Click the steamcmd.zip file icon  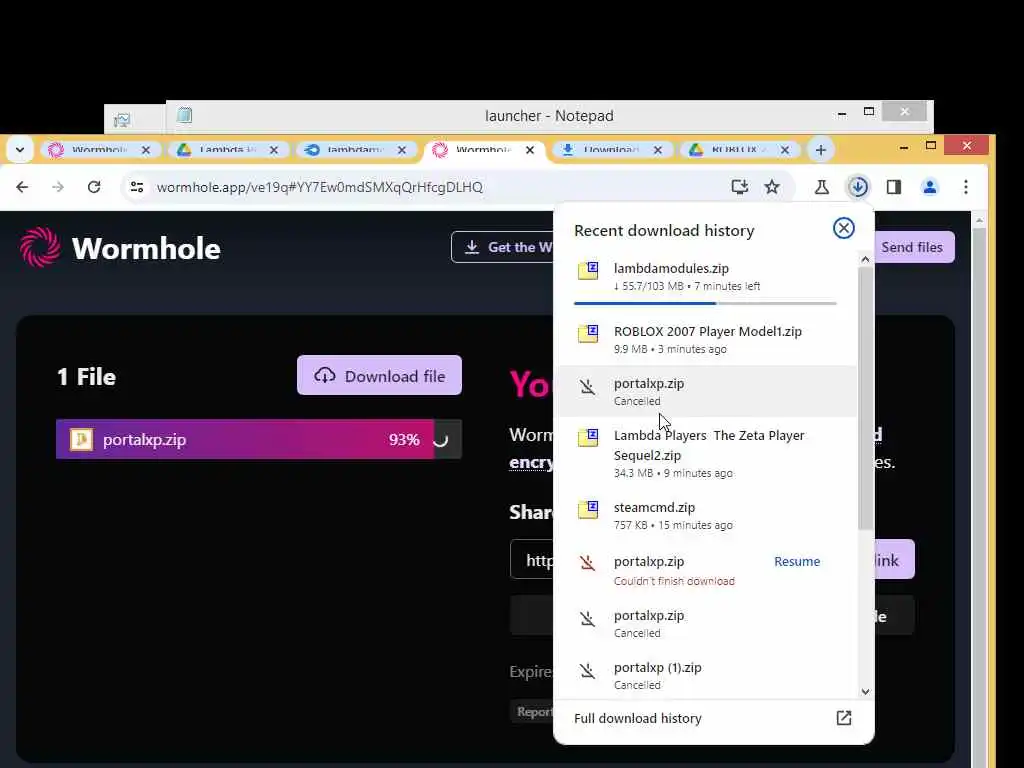pos(588,509)
